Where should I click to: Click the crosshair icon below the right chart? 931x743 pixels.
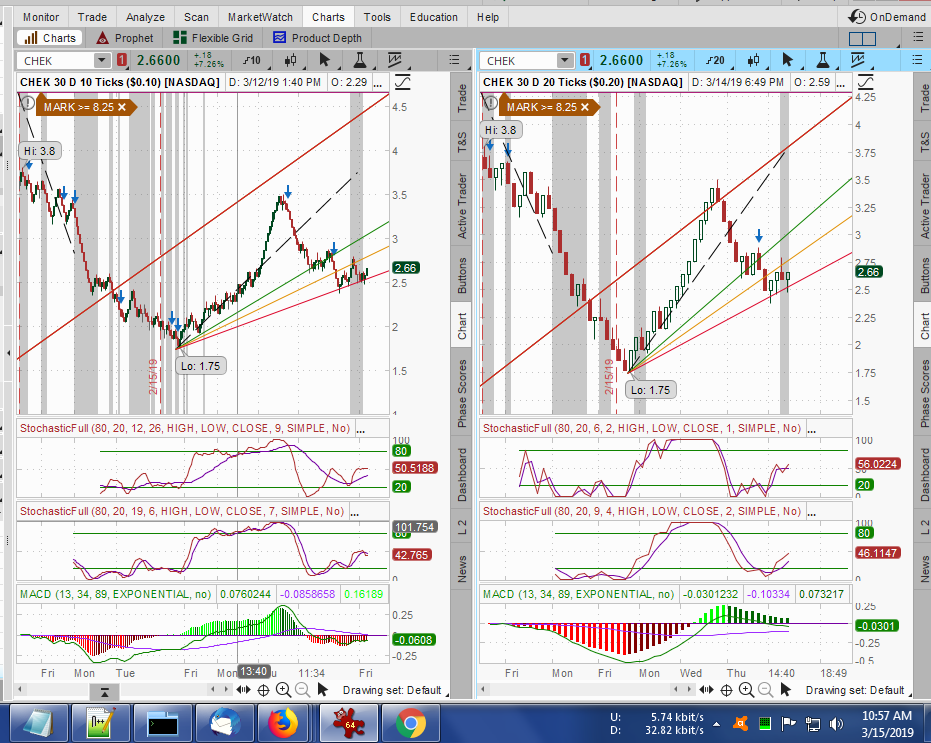pyautogui.click(x=728, y=690)
